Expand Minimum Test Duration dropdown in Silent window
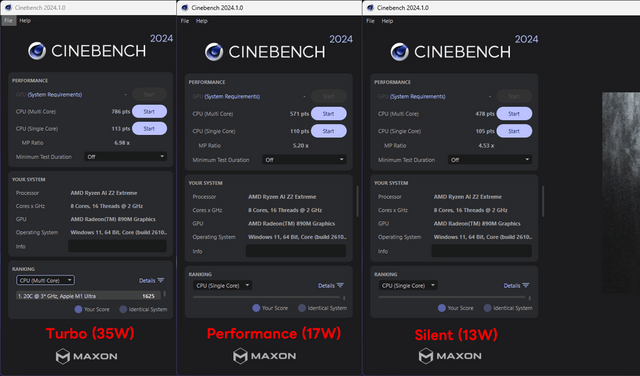Screen dimensions: 640x376 489,160
